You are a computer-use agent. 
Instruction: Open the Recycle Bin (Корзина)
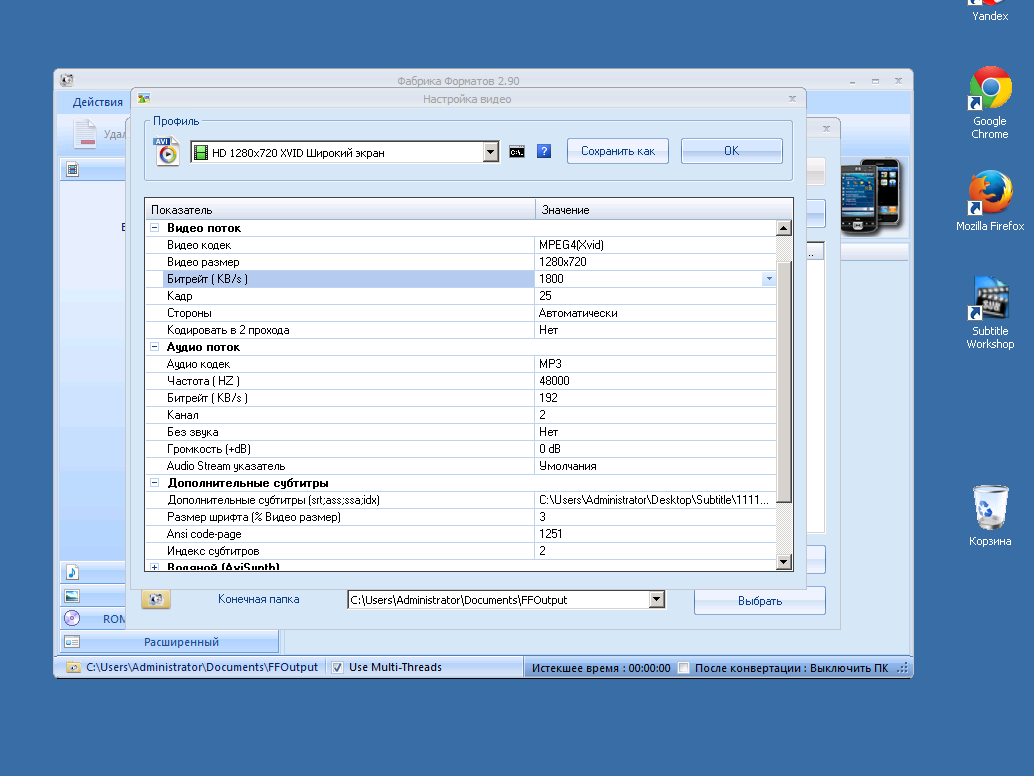(x=989, y=516)
